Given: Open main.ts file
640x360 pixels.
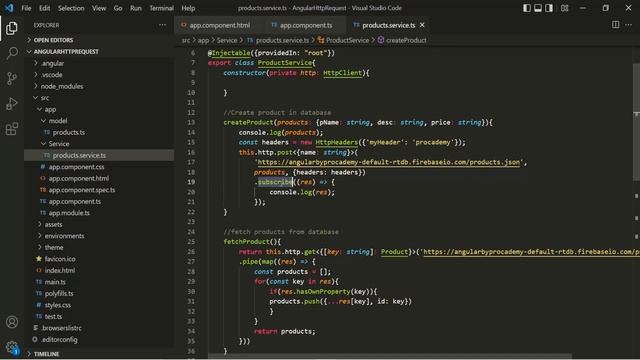Looking at the screenshot, I should (99, 282).
